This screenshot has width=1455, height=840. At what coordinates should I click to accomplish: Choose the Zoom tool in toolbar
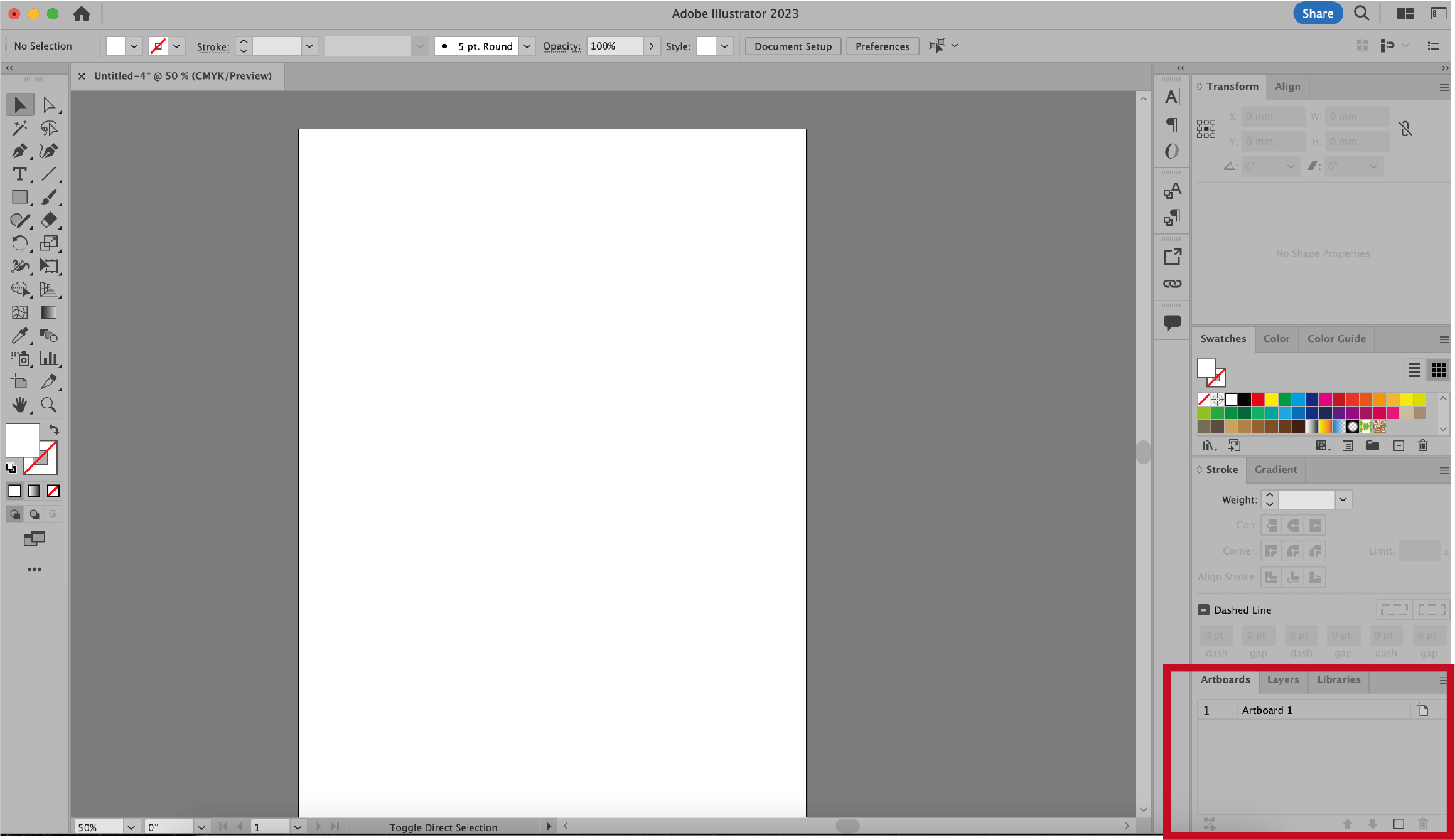coord(48,405)
